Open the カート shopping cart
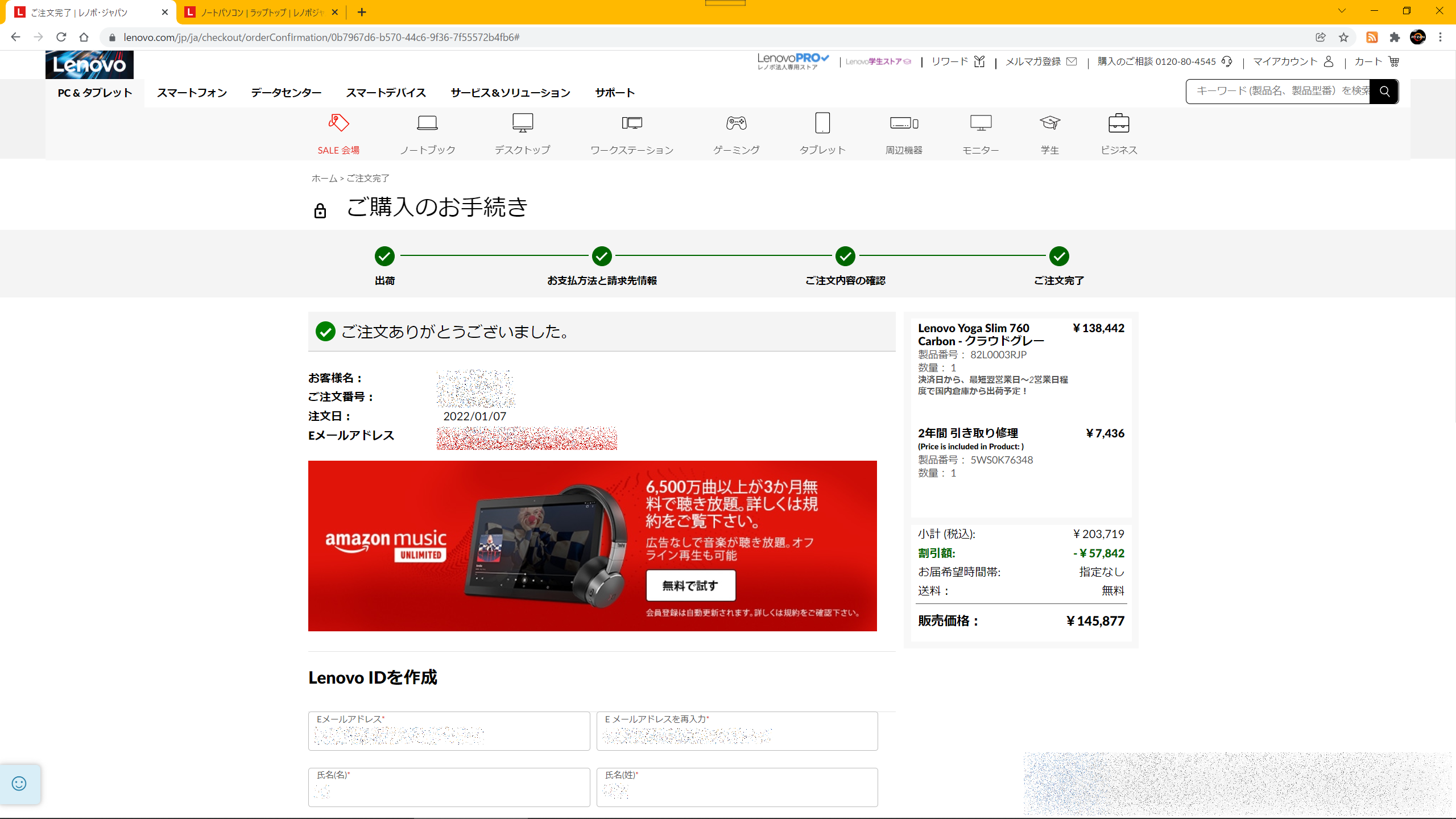Image resolution: width=1456 pixels, height=819 pixels. pos(1377,61)
